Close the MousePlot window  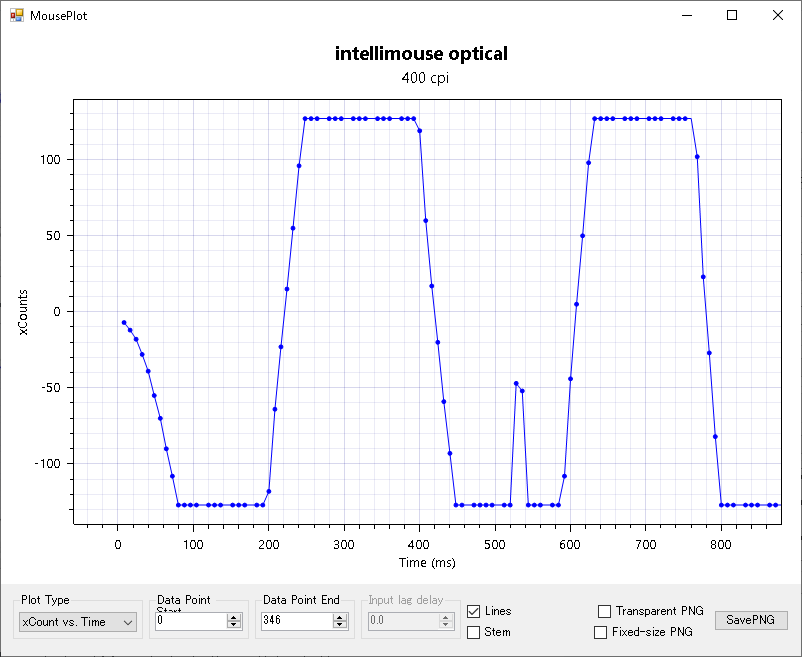[x=777, y=15]
